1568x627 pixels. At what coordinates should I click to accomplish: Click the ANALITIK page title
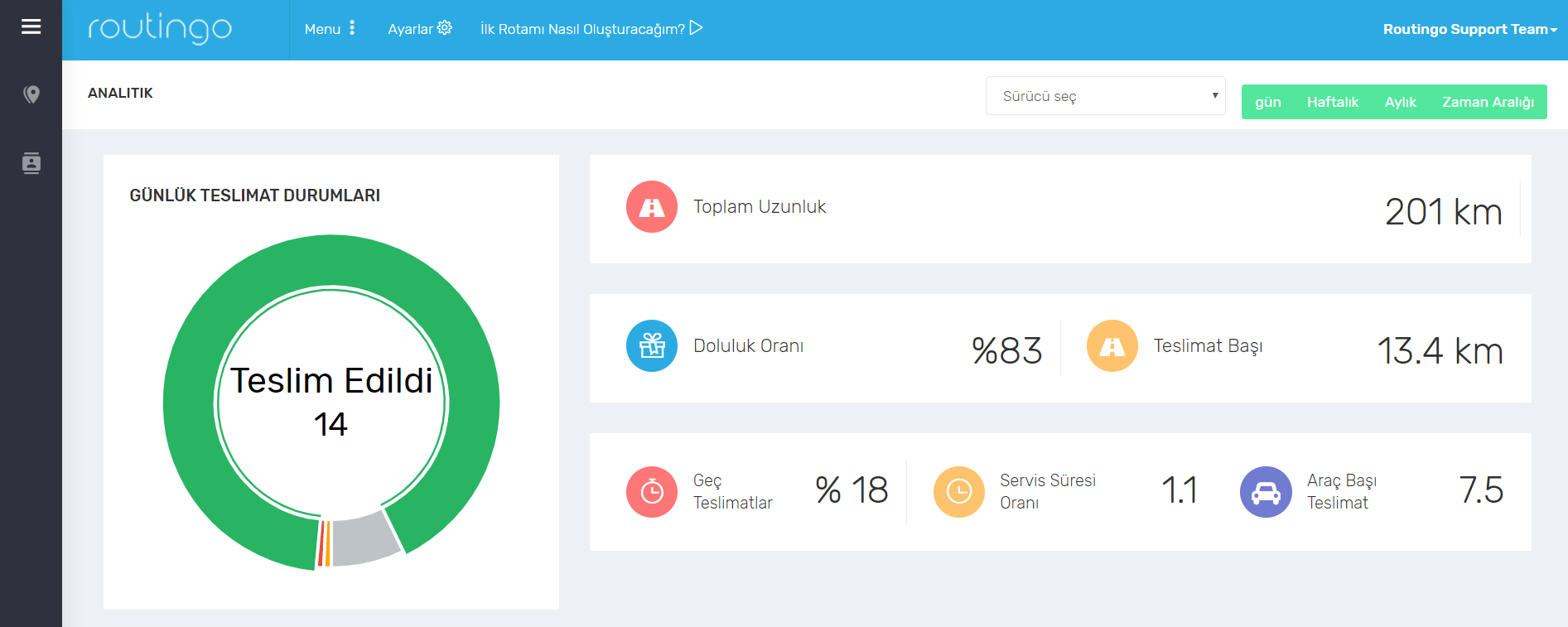tap(121, 93)
